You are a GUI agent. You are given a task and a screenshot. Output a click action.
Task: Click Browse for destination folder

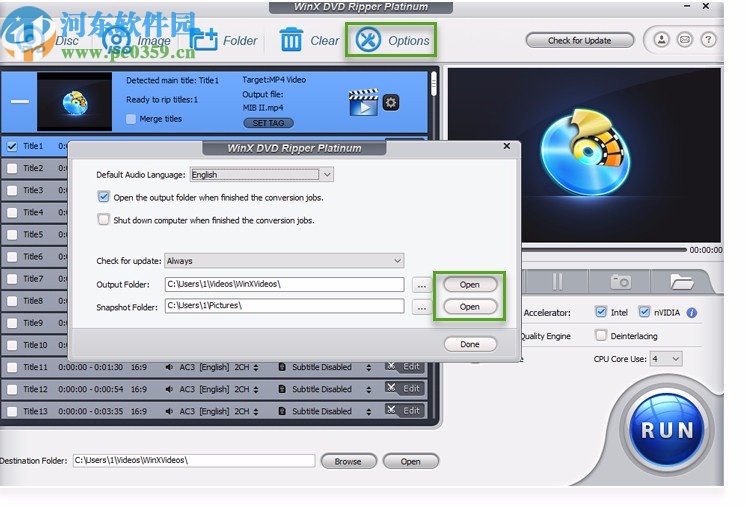point(348,461)
